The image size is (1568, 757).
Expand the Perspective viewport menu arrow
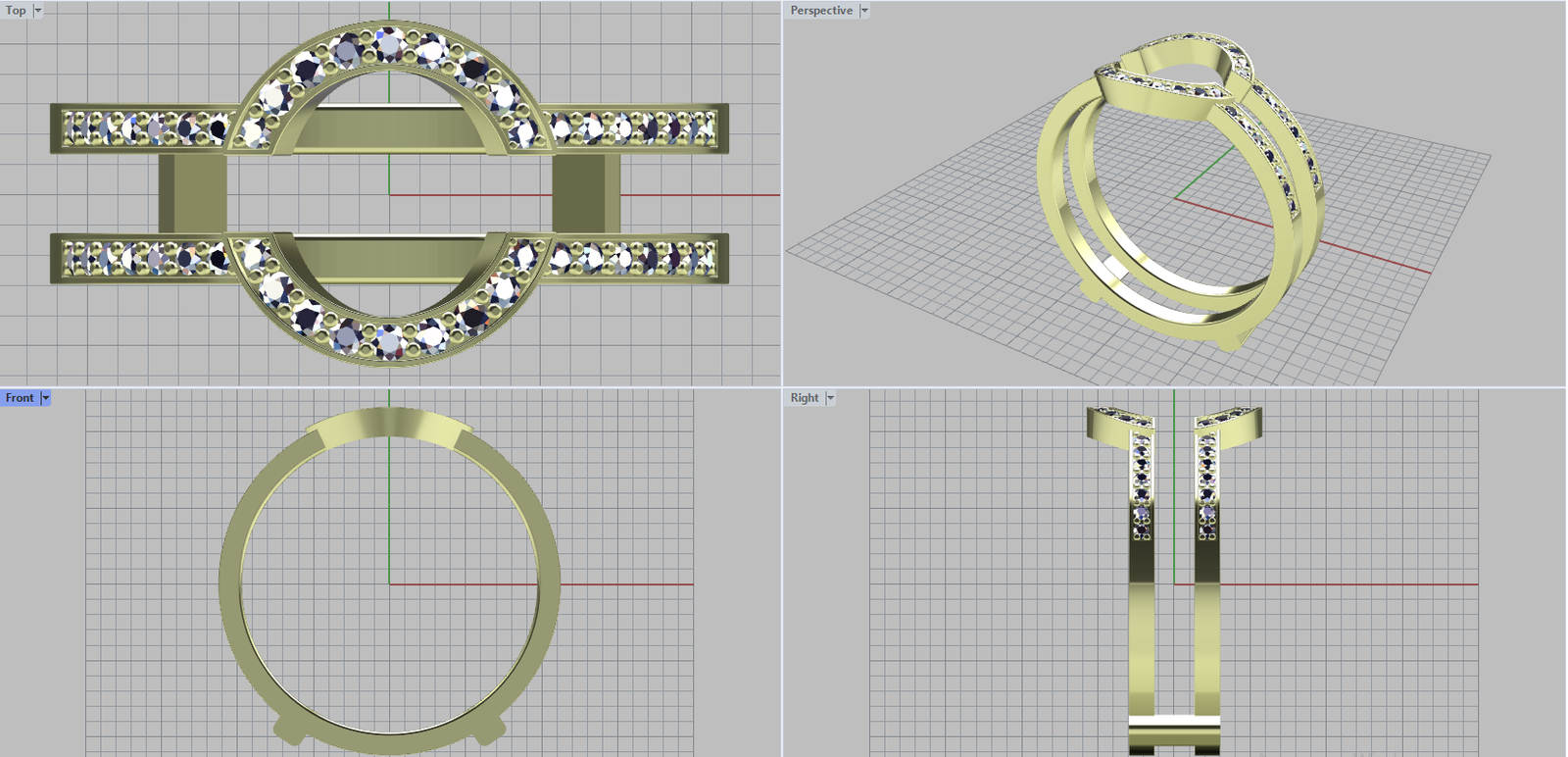[864, 11]
